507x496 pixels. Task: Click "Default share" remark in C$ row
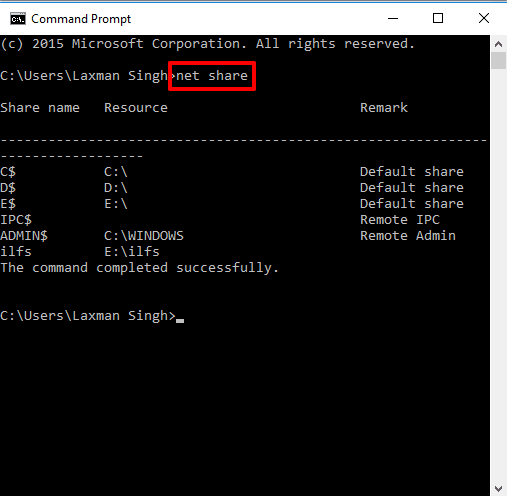(412, 172)
